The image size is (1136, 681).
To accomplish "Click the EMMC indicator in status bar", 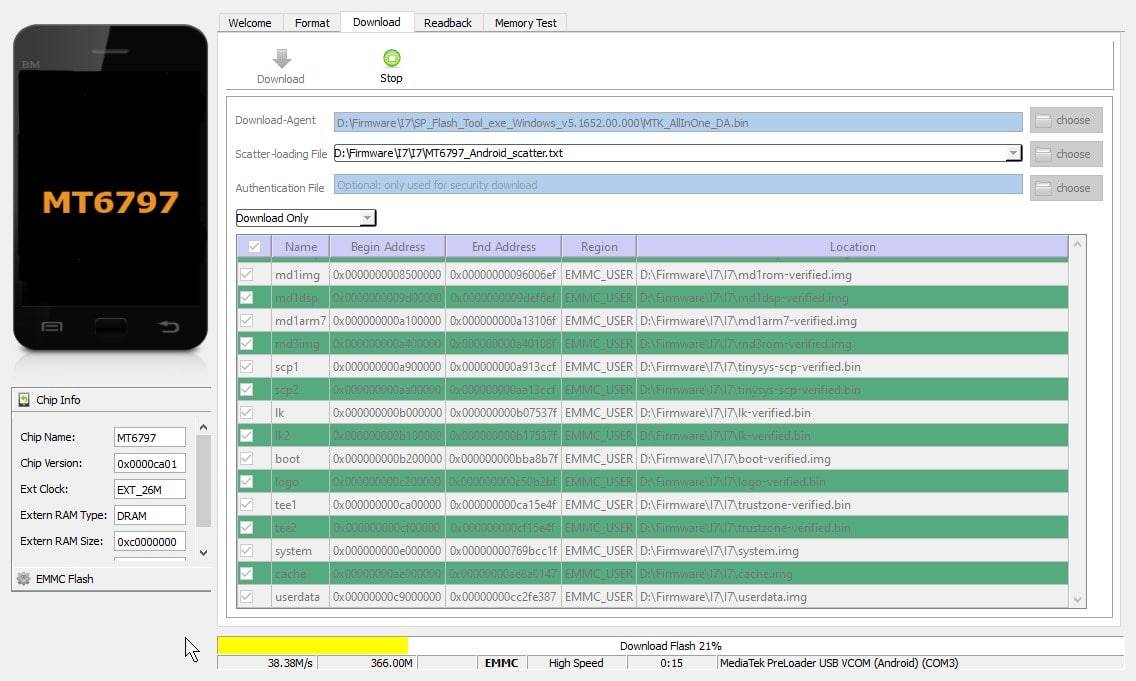I will coord(501,662).
